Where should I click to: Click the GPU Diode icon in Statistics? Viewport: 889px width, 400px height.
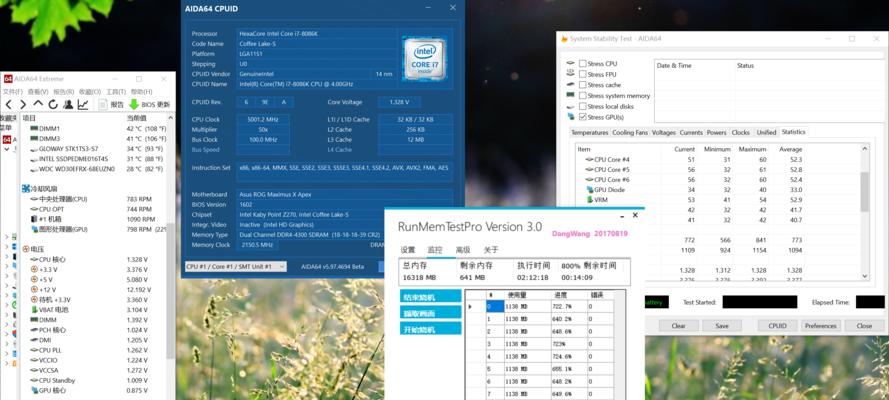pos(590,190)
